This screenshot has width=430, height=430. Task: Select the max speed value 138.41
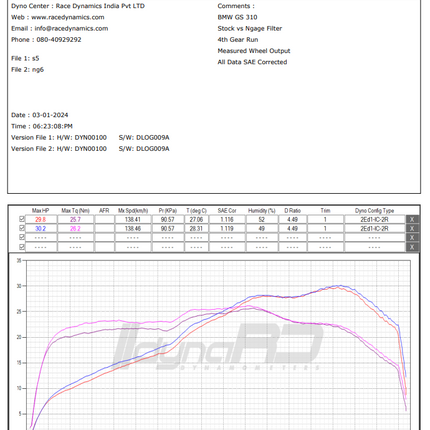click(133, 219)
